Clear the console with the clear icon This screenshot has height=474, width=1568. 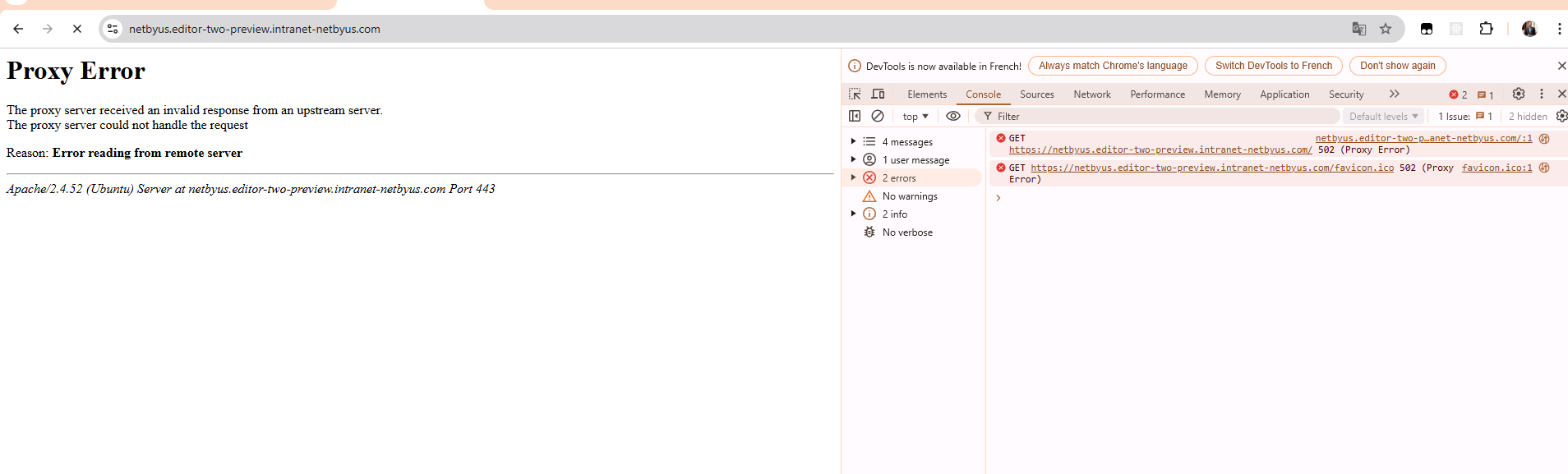tap(878, 117)
